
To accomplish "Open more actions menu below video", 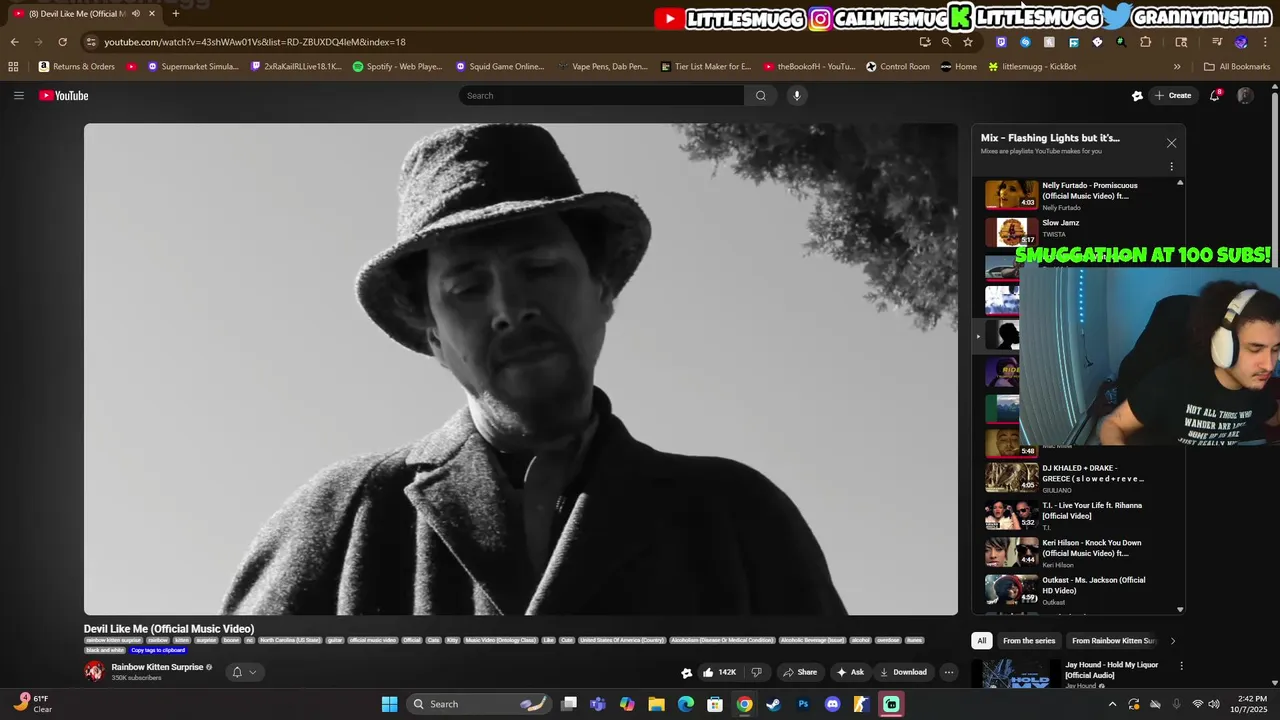I will click(949, 672).
